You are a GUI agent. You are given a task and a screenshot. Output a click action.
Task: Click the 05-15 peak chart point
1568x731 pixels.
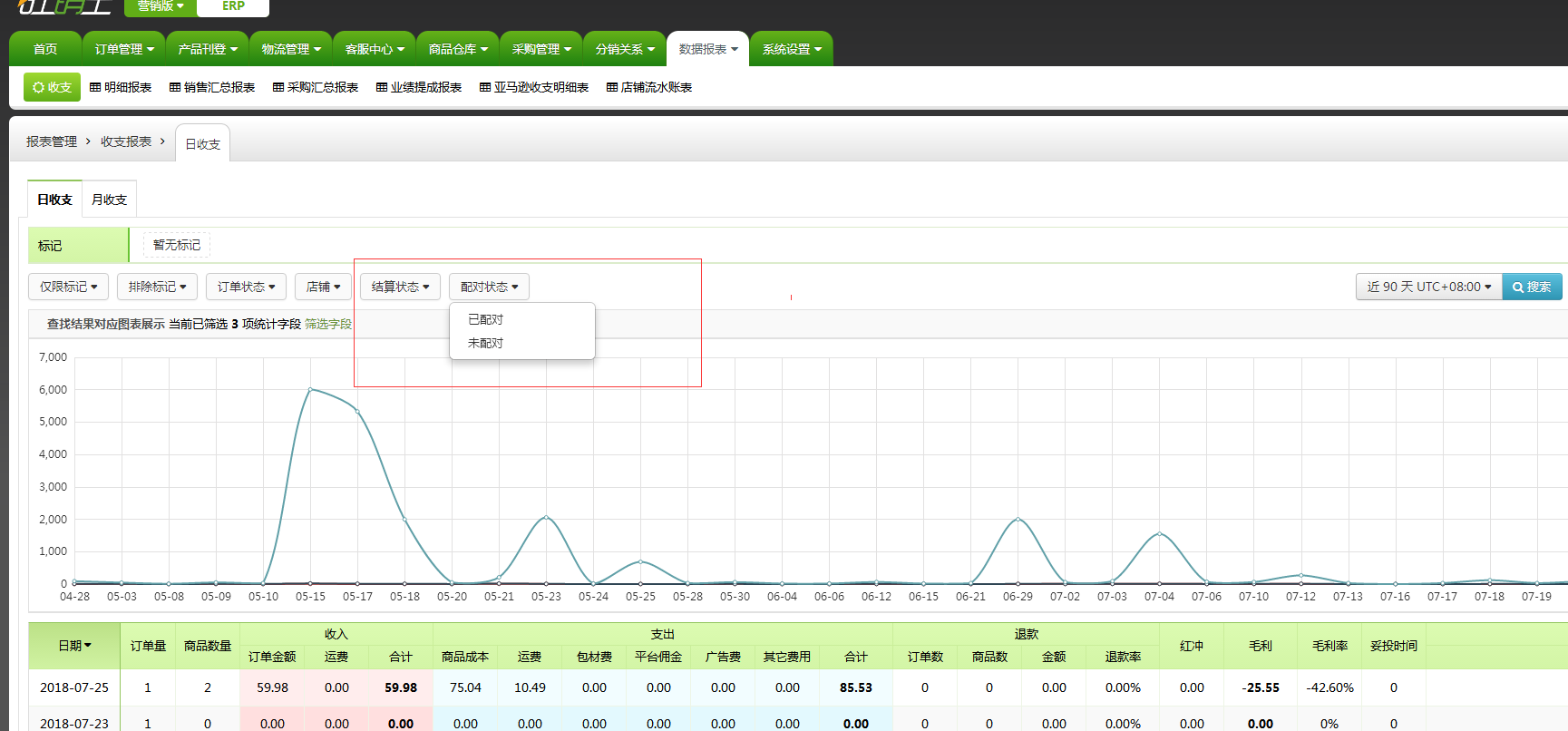click(x=310, y=390)
